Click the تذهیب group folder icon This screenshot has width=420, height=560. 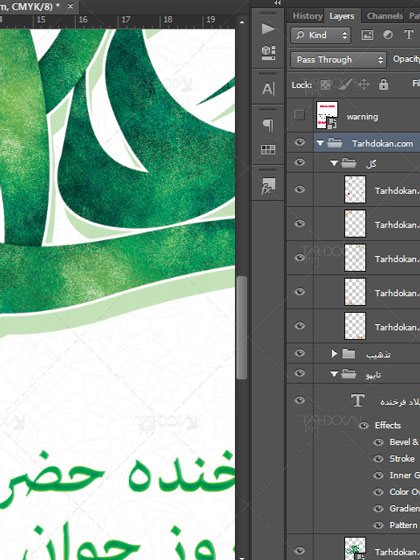point(349,354)
